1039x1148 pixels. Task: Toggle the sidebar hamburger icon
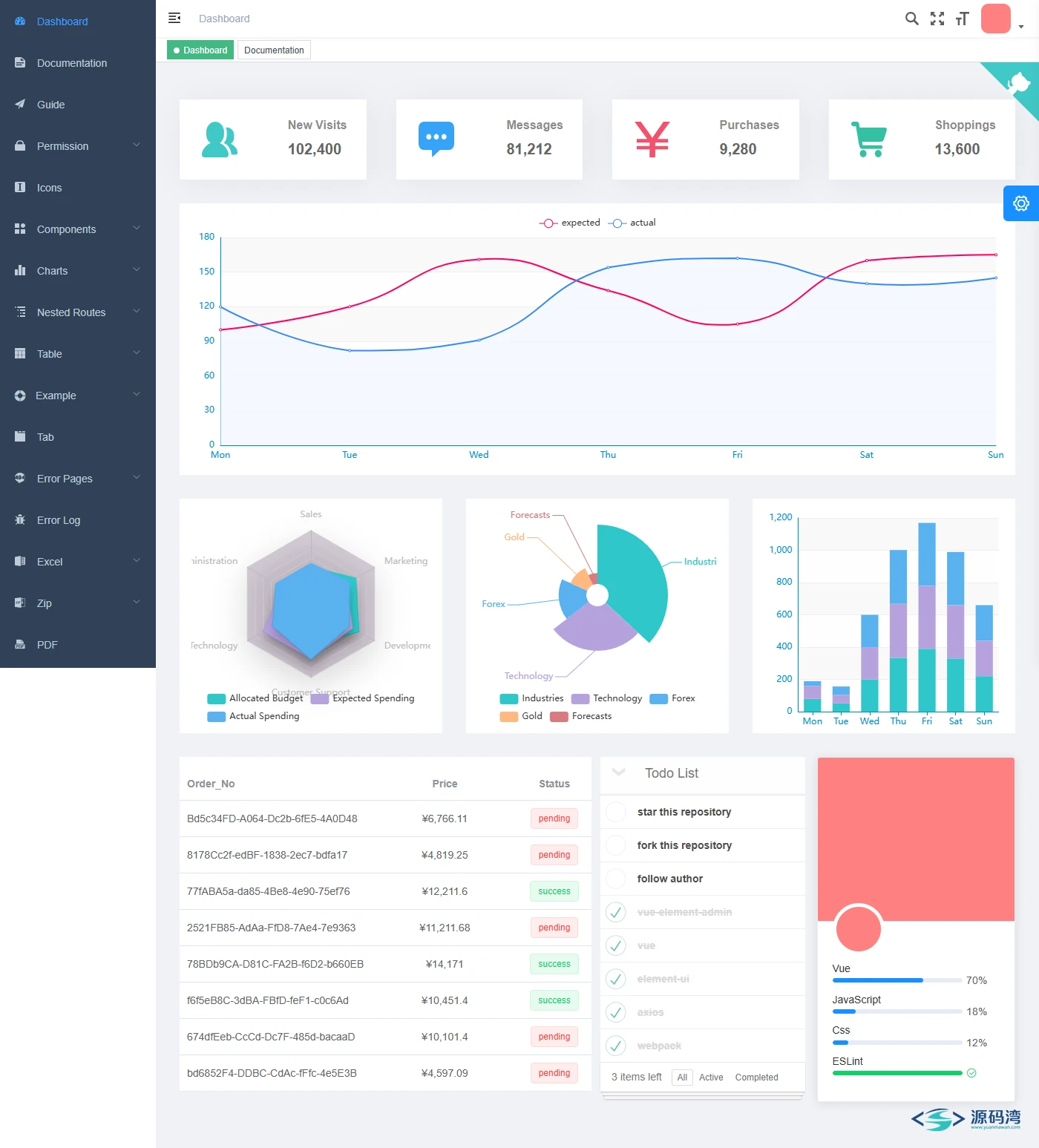click(174, 18)
